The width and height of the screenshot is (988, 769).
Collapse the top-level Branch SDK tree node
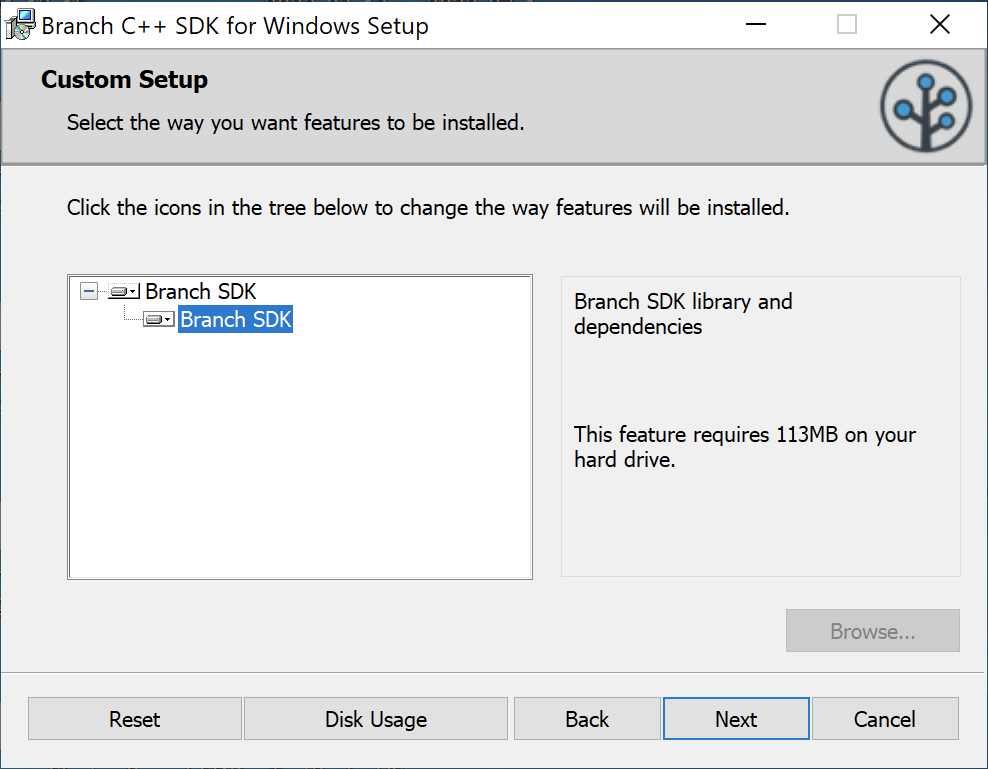(89, 291)
